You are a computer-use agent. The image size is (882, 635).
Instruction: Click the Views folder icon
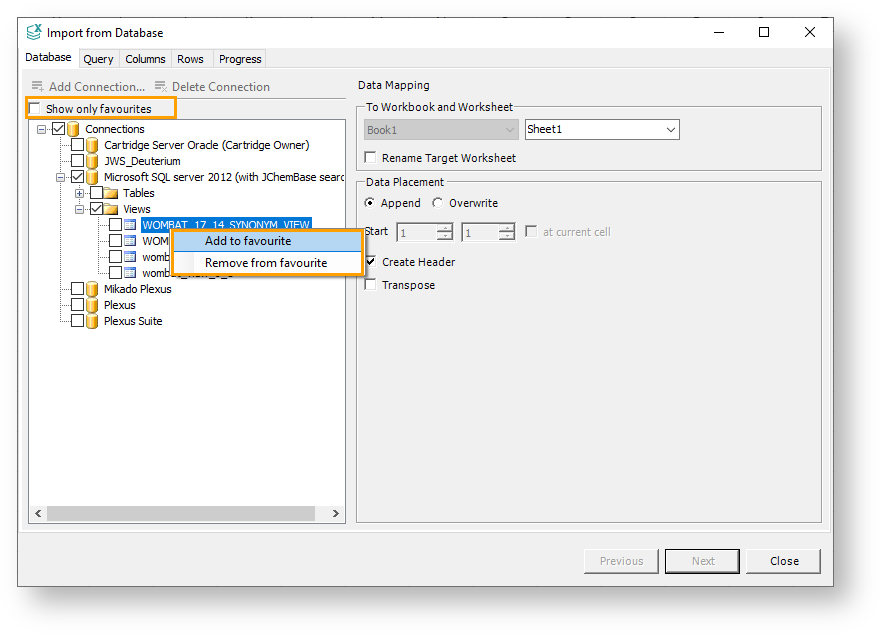tap(111, 209)
